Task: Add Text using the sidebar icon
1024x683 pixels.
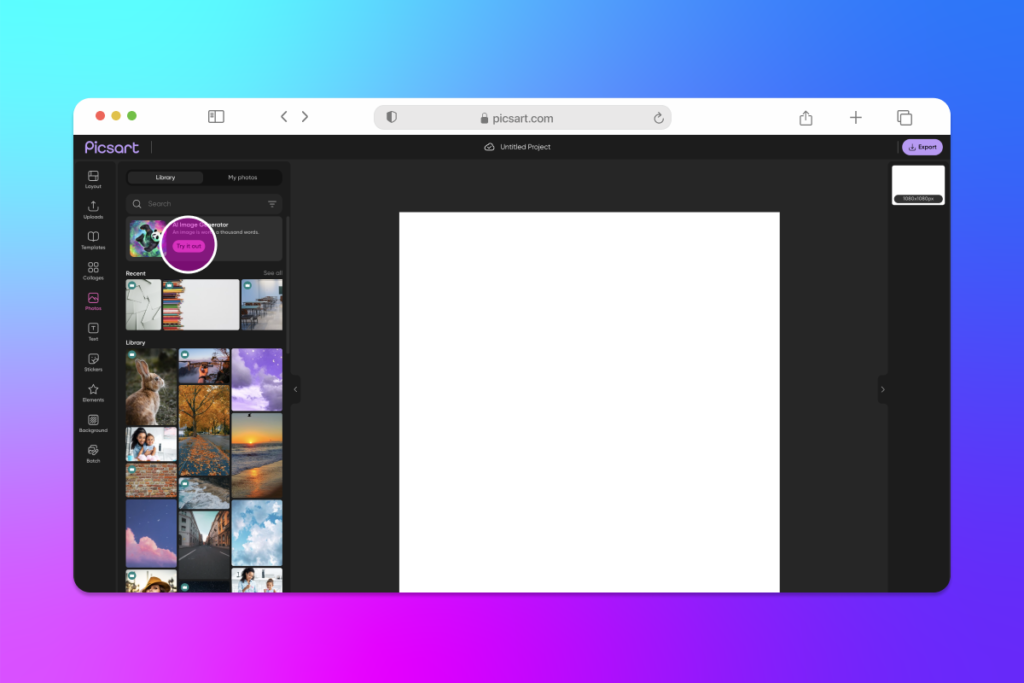Action: pos(92,331)
